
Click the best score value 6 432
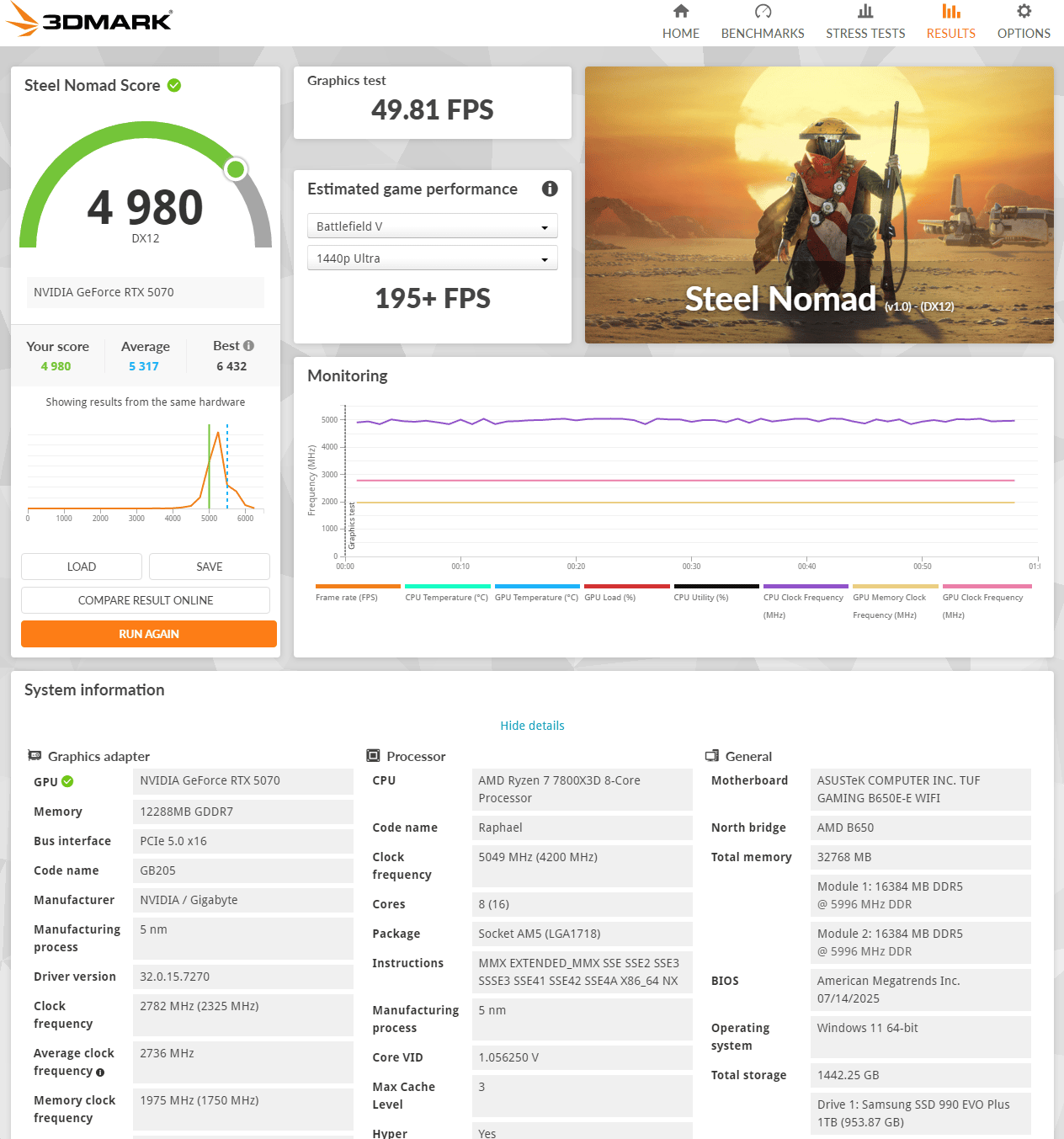pyautogui.click(x=231, y=366)
